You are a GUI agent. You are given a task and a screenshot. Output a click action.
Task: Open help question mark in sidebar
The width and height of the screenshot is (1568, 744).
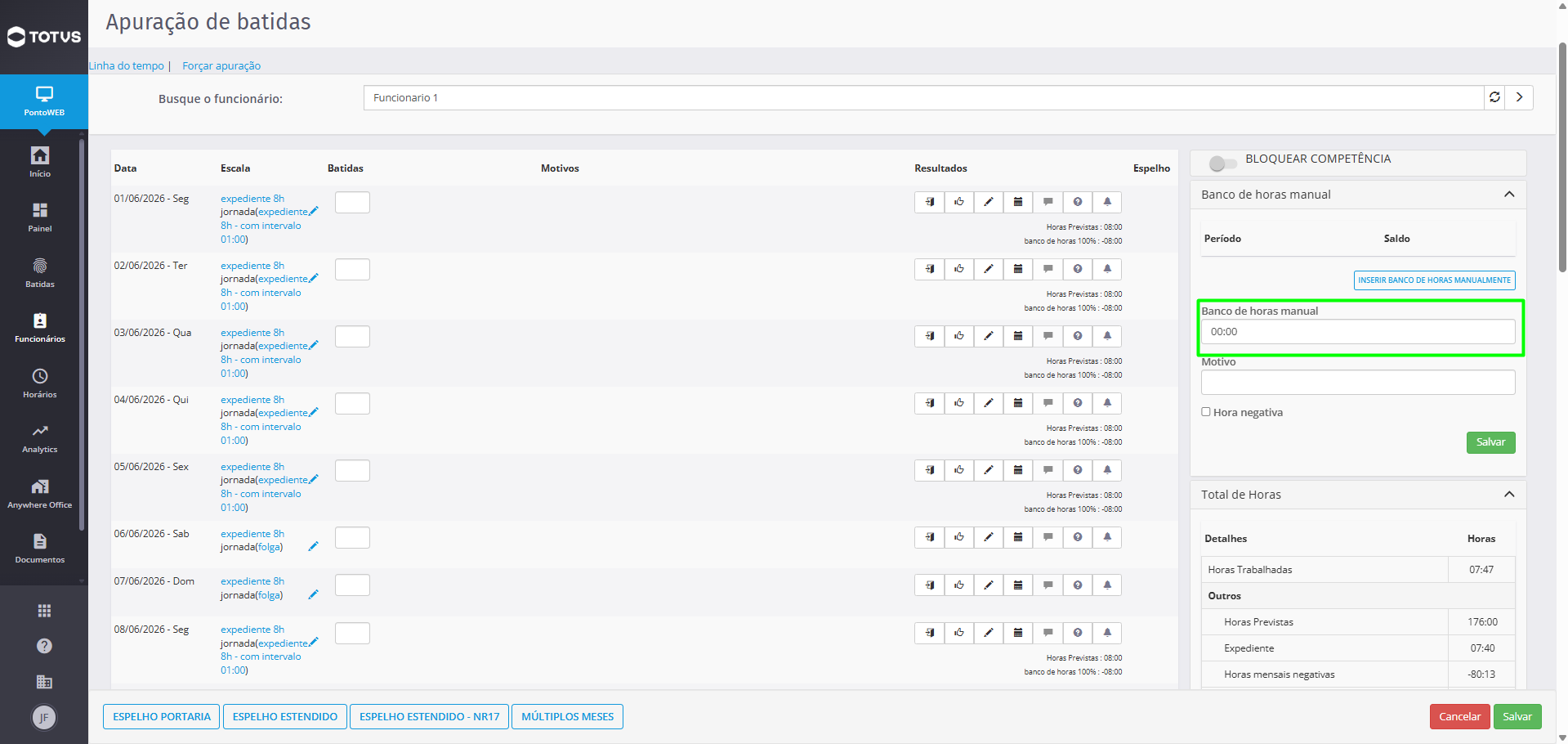tap(44, 646)
